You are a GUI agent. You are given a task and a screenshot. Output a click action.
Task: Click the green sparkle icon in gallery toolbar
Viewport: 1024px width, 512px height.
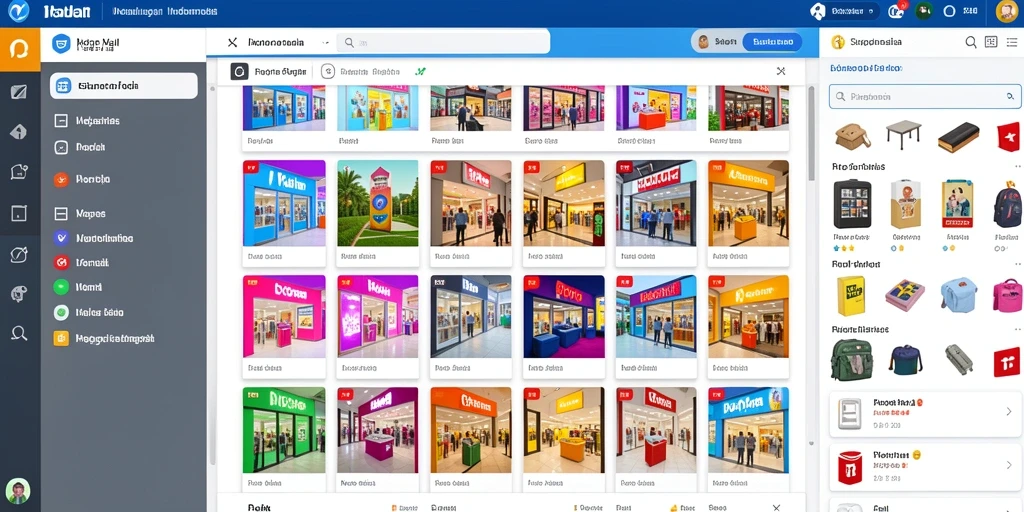(421, 71)
